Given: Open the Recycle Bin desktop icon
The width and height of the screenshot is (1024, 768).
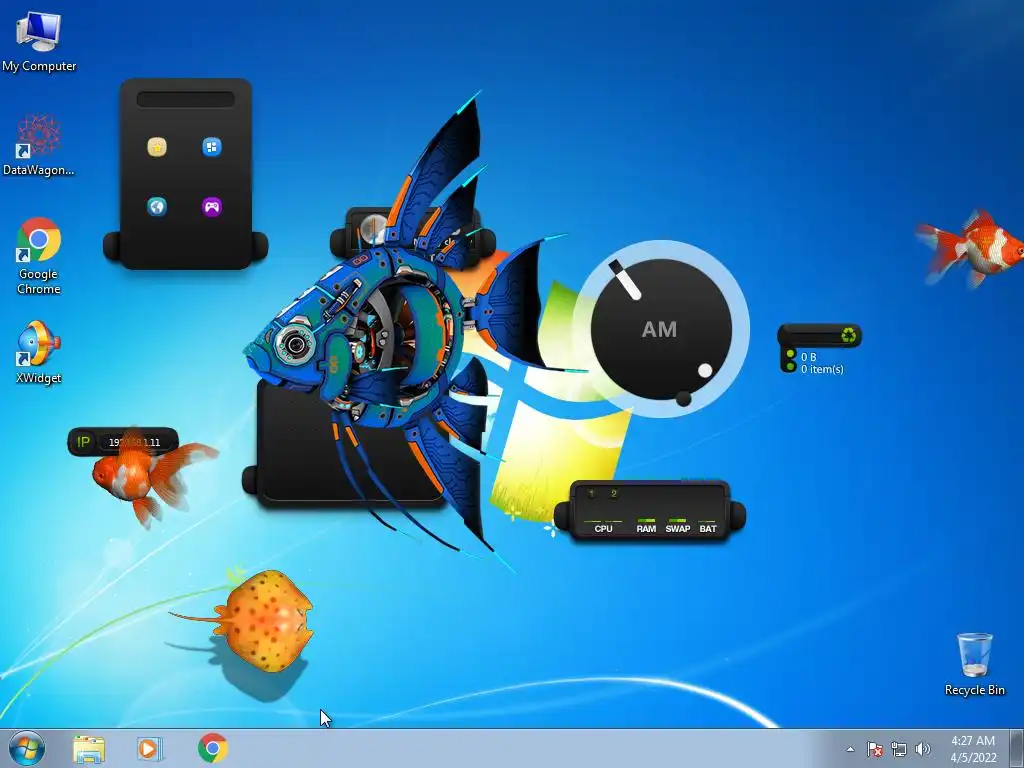Looking at the screenshot, I should point(974,664).
